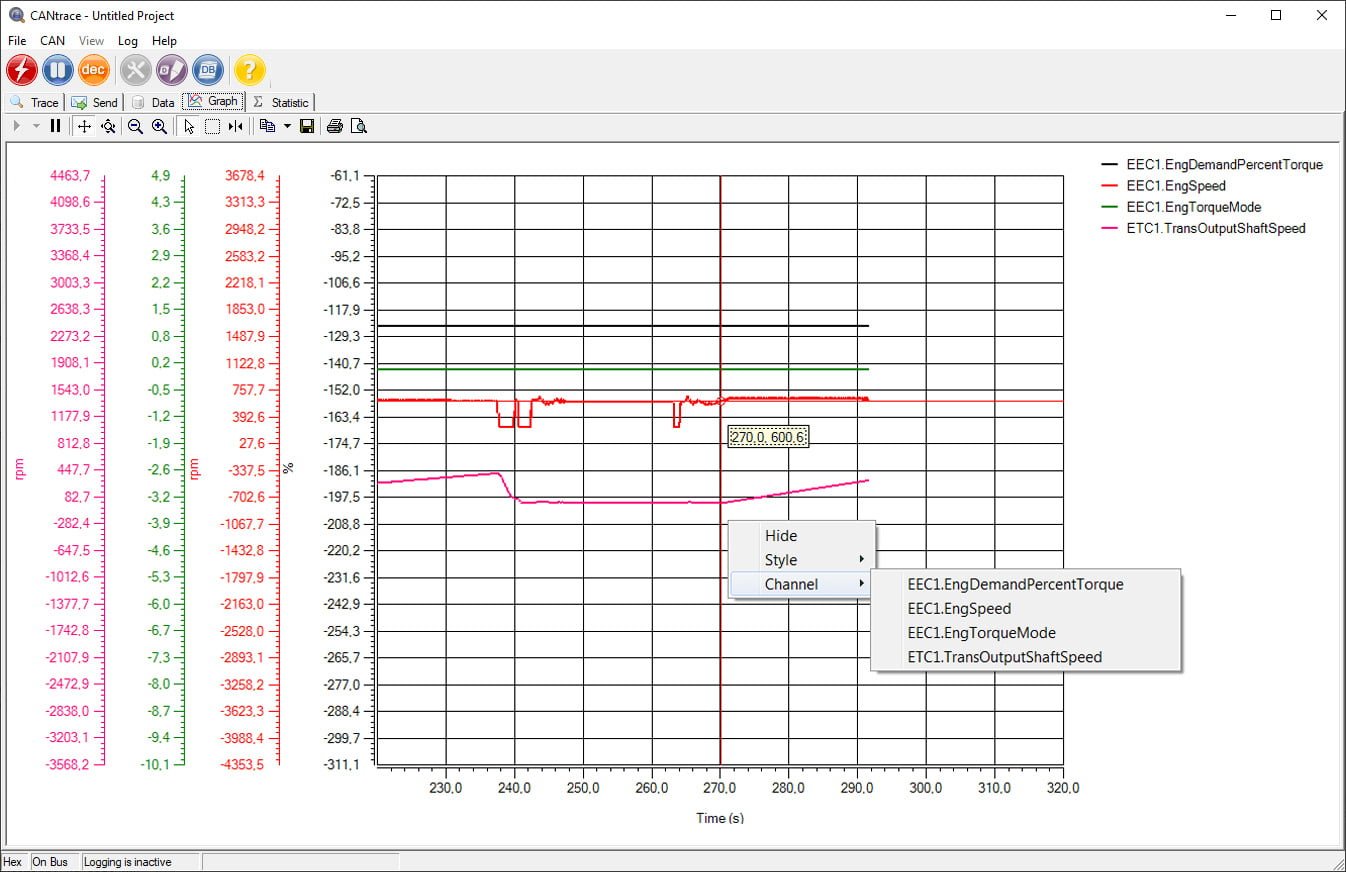Select the dashed rectangle selection tool

tap(212, 126)
